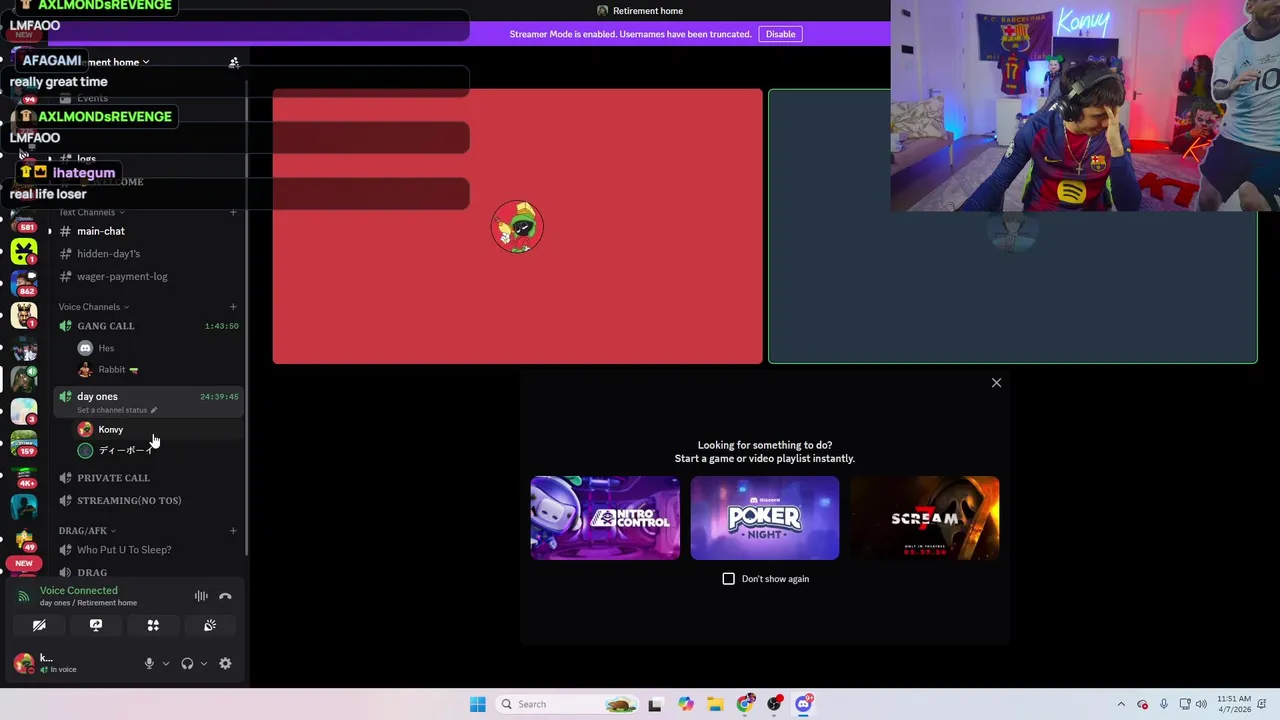Open server icon with 159 badge
The width and height of the screenshot is (1280, 720).
[24, 444]
